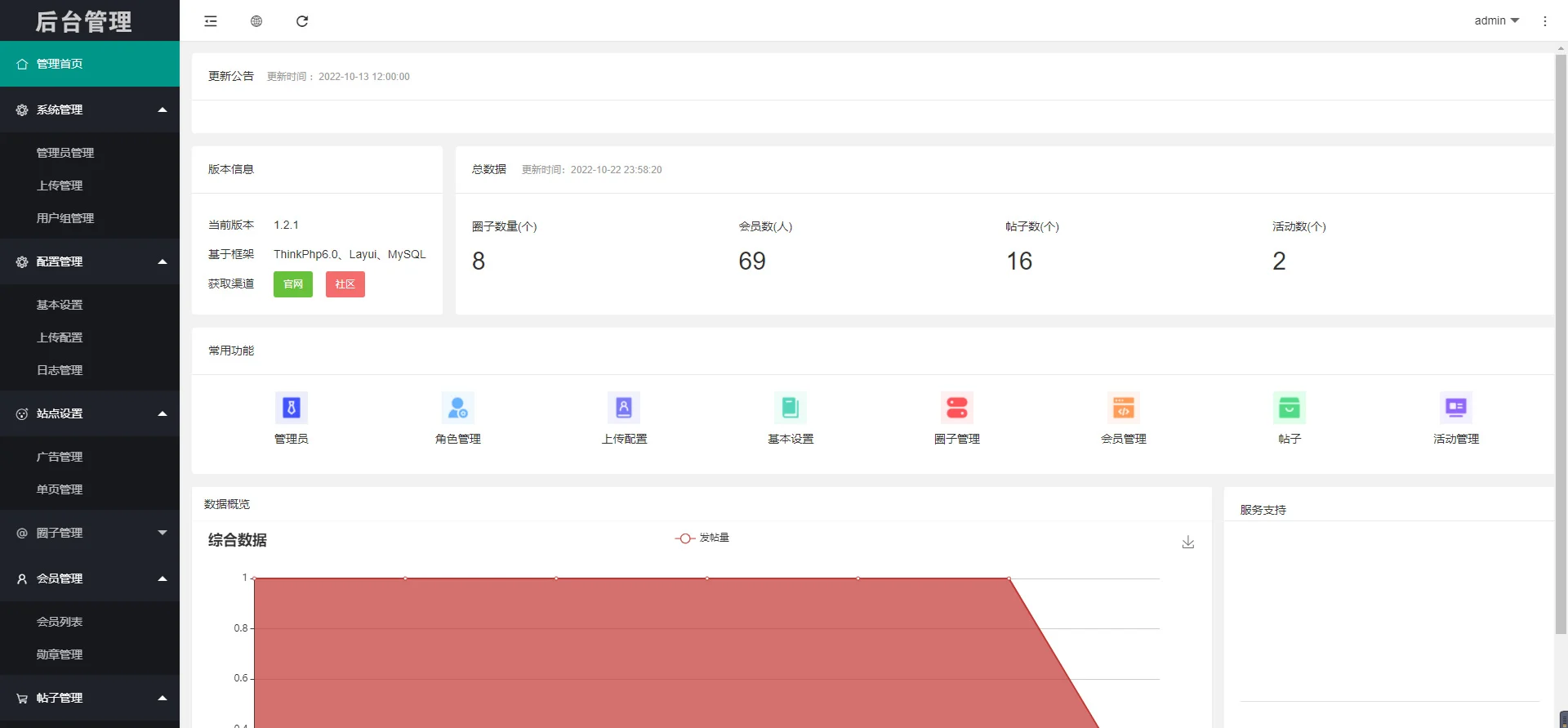Go to 管理首页 in the sidebar
The image size is (1568, 728).
90,64
